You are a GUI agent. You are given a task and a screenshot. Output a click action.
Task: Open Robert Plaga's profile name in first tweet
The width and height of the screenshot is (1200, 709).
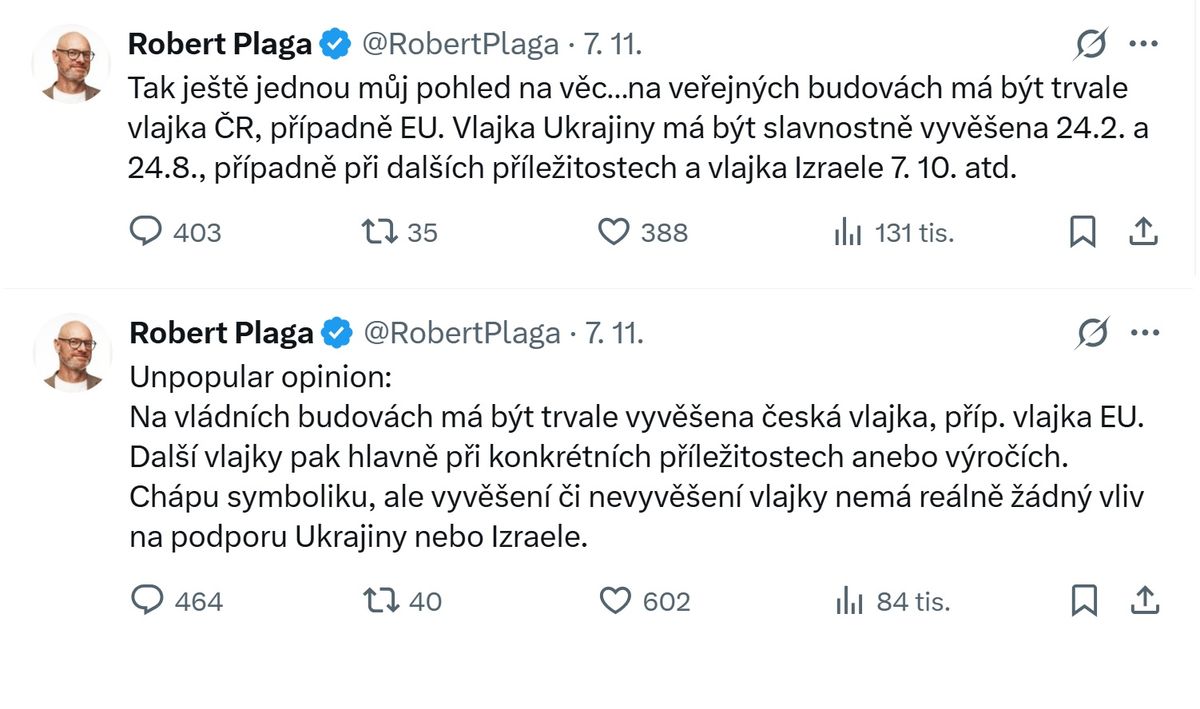tap(220, 44)
